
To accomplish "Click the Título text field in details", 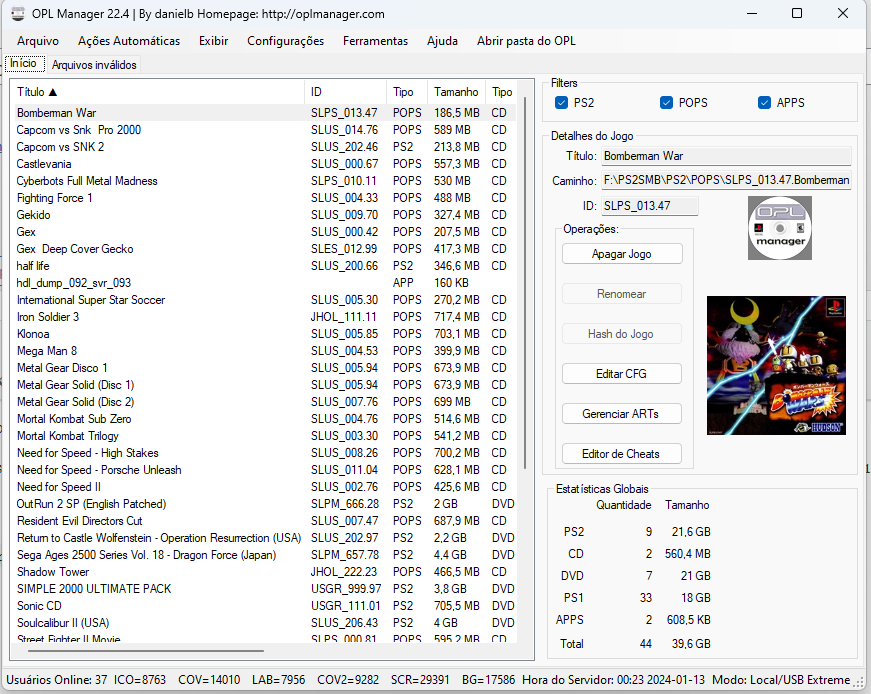I will [725, 156].
